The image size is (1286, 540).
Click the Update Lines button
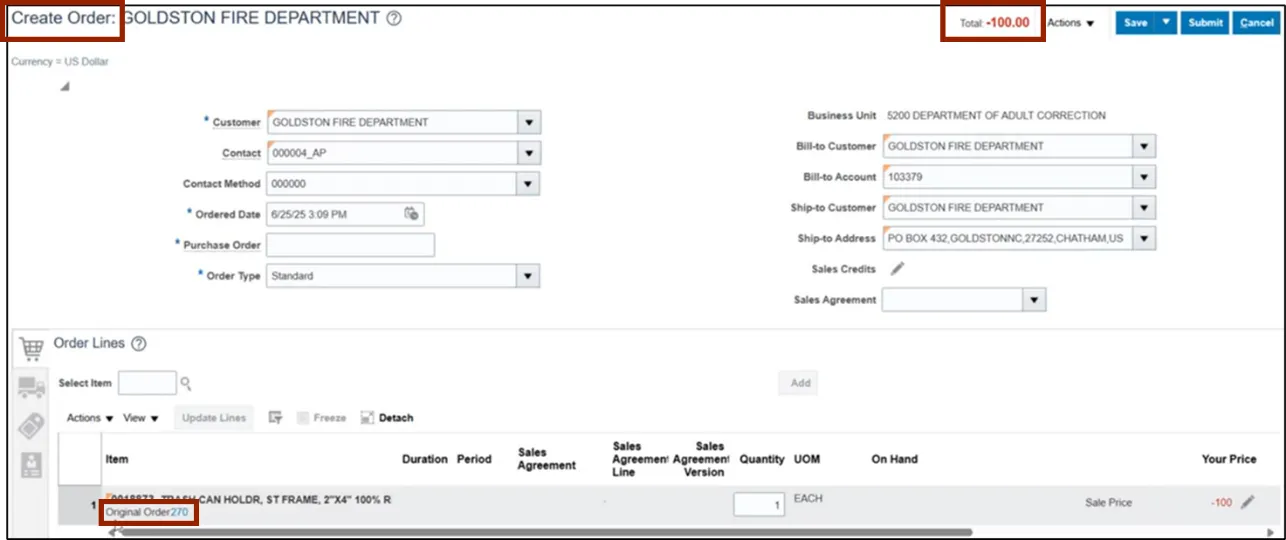216,418
